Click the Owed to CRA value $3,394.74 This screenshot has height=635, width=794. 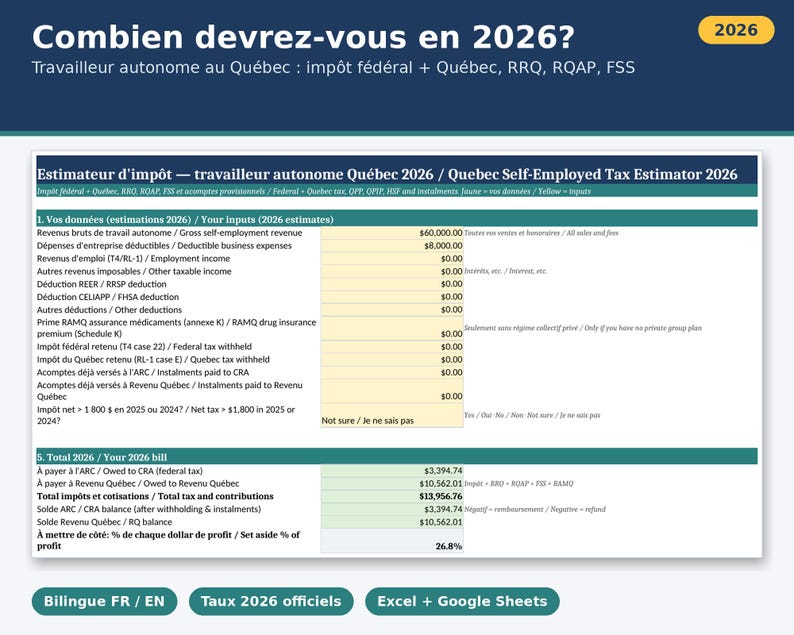(392, 471)
